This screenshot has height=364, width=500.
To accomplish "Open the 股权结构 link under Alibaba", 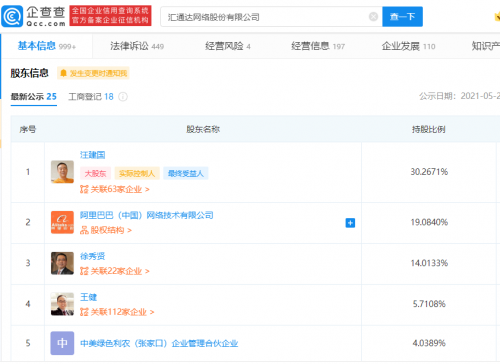I will (106, 230).
